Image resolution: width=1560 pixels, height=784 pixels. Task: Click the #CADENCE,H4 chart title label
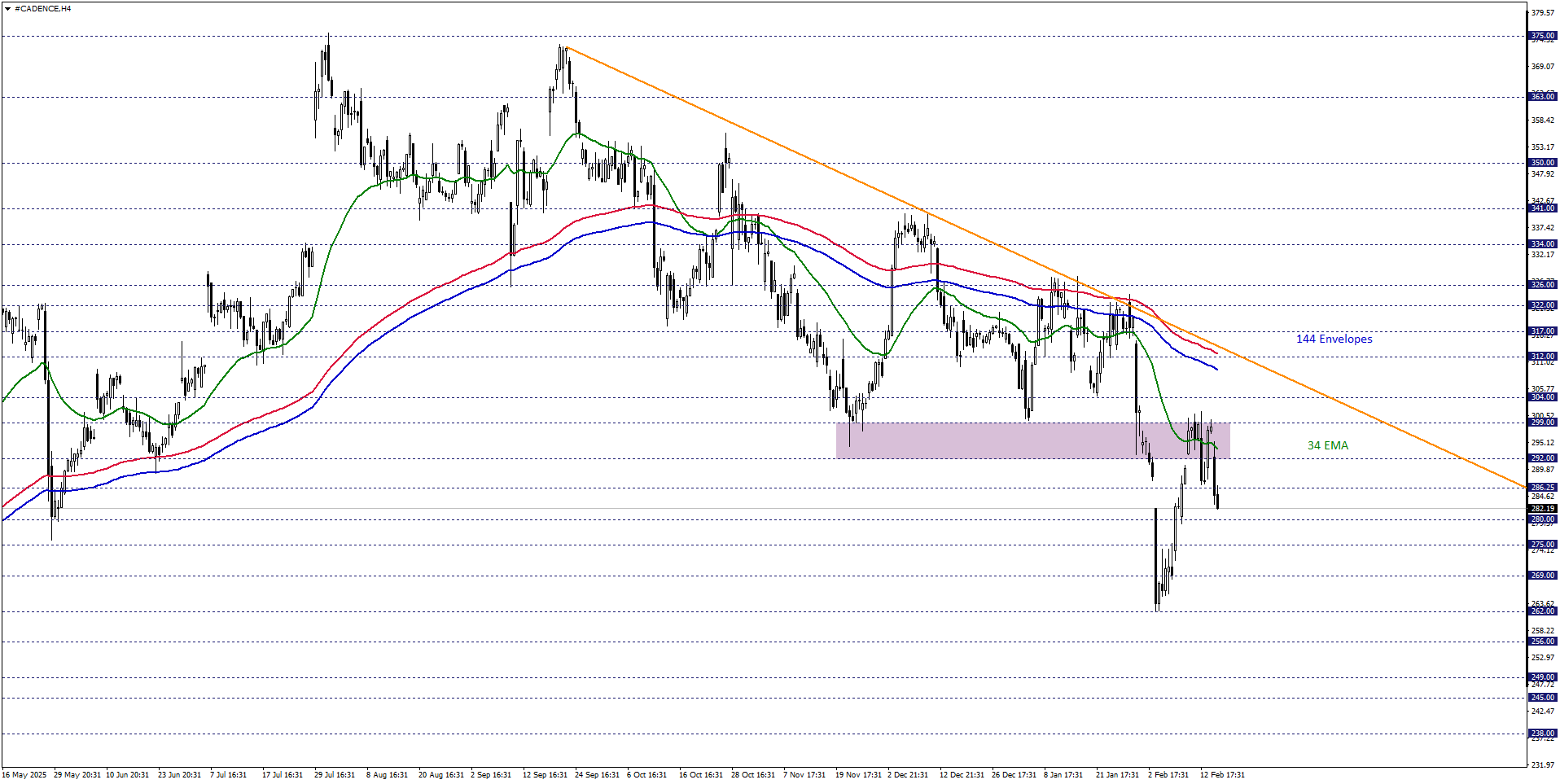[x=42, y=9]
